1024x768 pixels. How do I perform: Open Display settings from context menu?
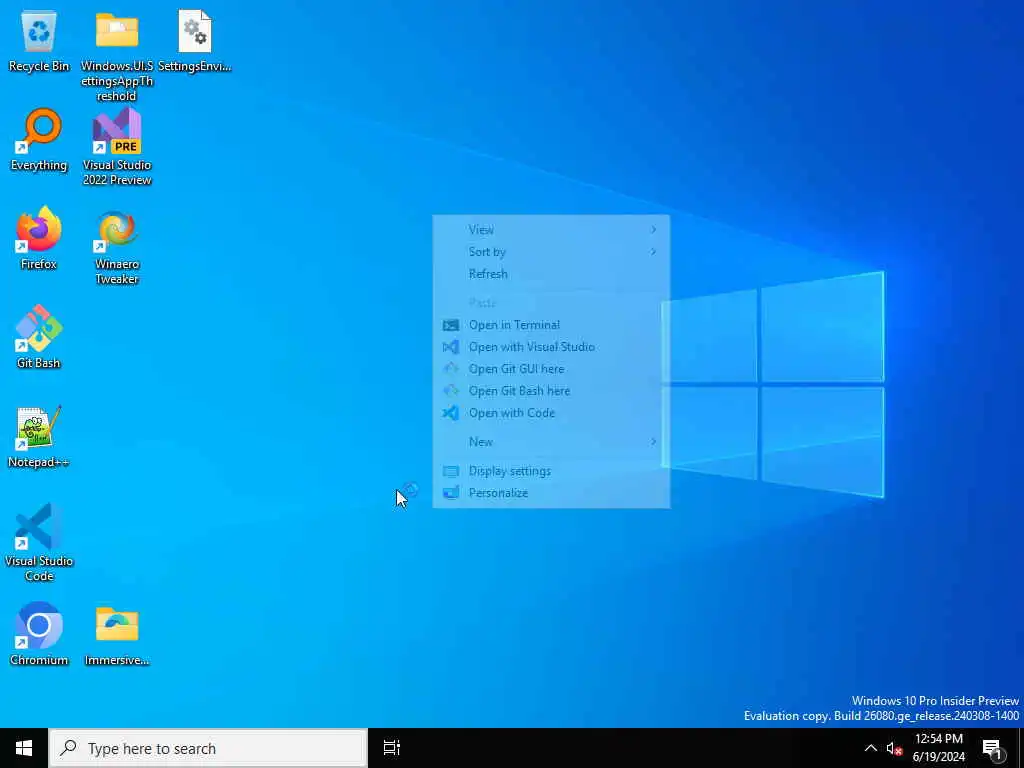[551, 471]
